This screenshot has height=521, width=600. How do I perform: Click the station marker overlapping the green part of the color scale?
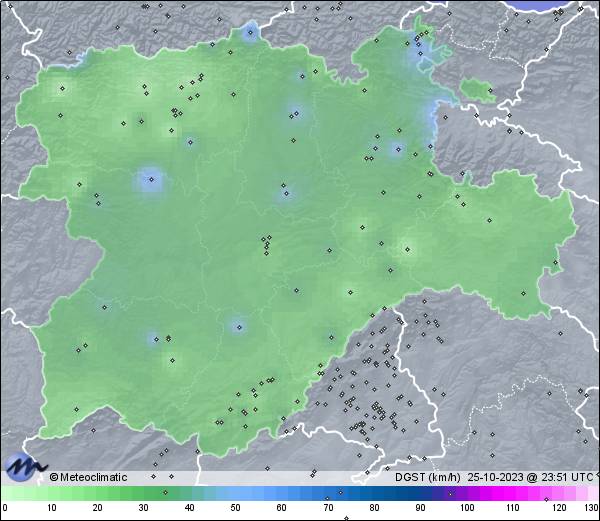point(165,492)
